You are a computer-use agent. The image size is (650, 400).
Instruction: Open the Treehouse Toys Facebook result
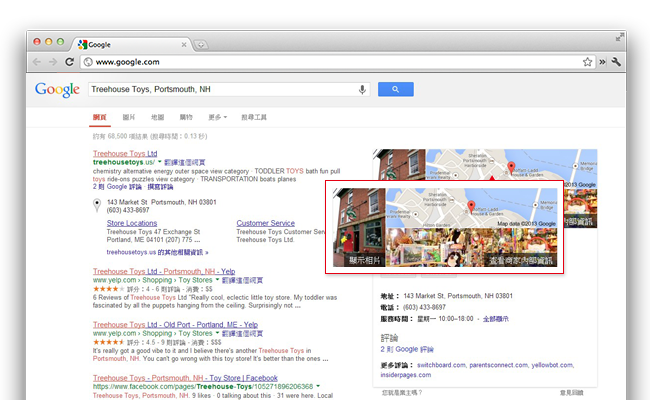(x=185, y=378)
